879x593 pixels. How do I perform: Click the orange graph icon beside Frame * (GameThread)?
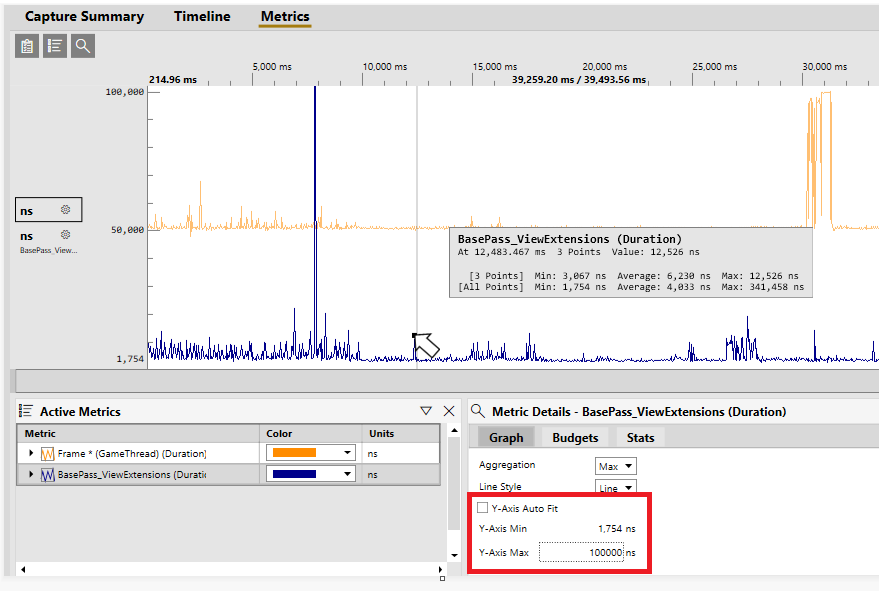48,453
